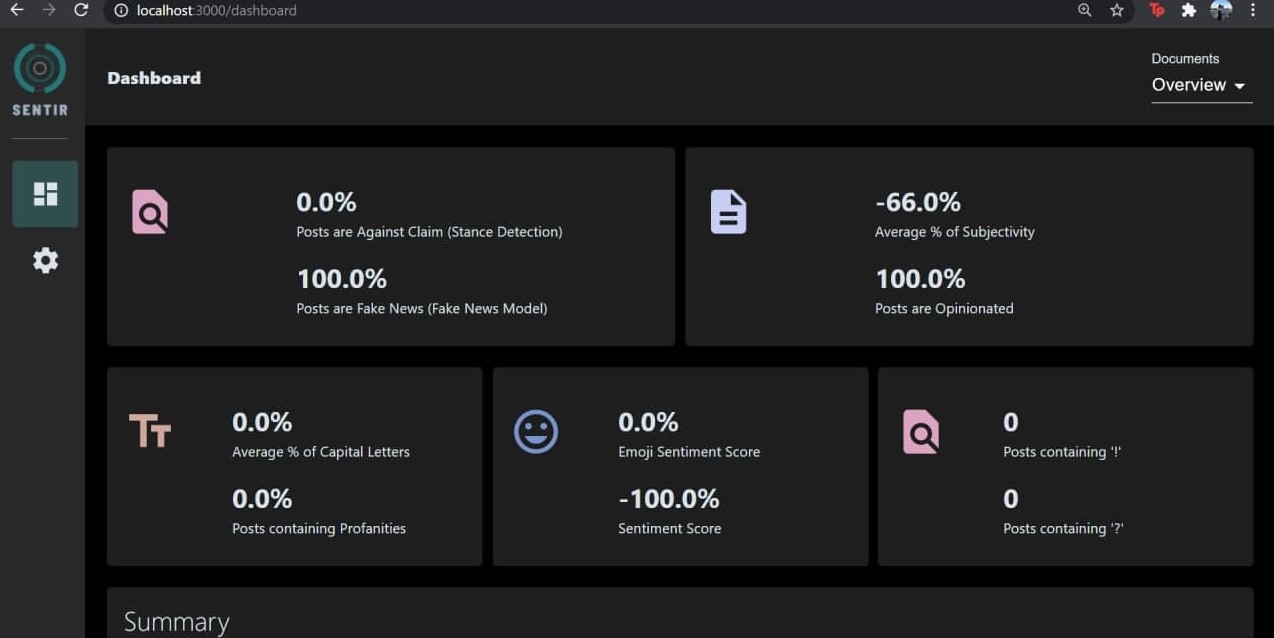
Task: Click the site info icon in address bar
Action: 121,10
